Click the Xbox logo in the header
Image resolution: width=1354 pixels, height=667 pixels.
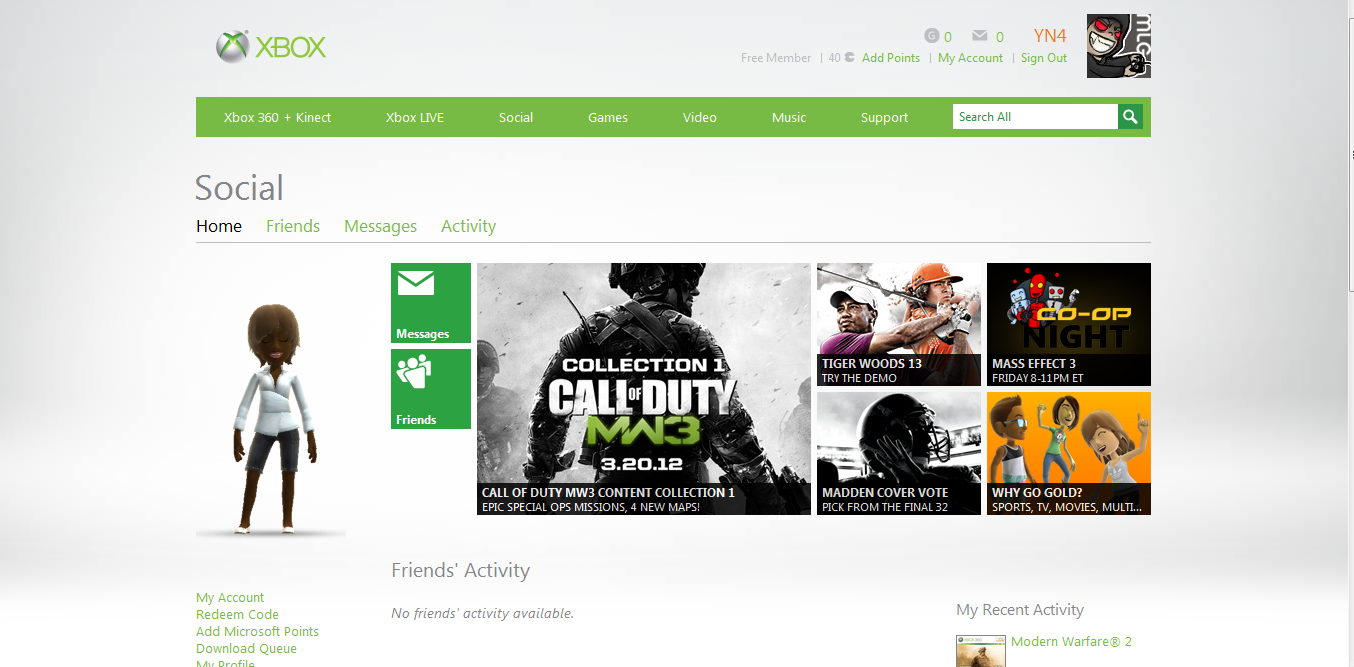[x=271, y=47]
